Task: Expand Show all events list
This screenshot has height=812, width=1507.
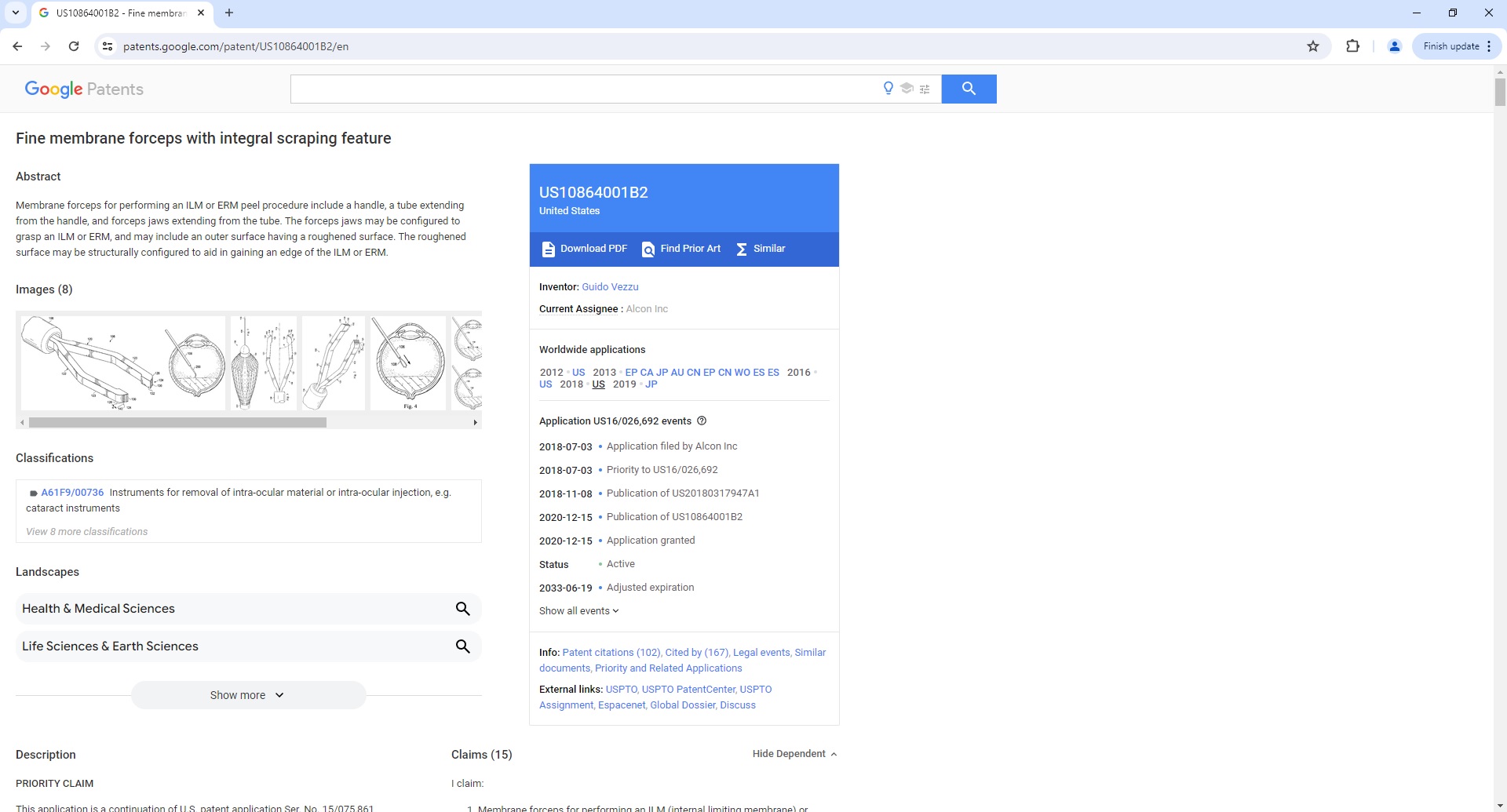Action: click(578, 610)
